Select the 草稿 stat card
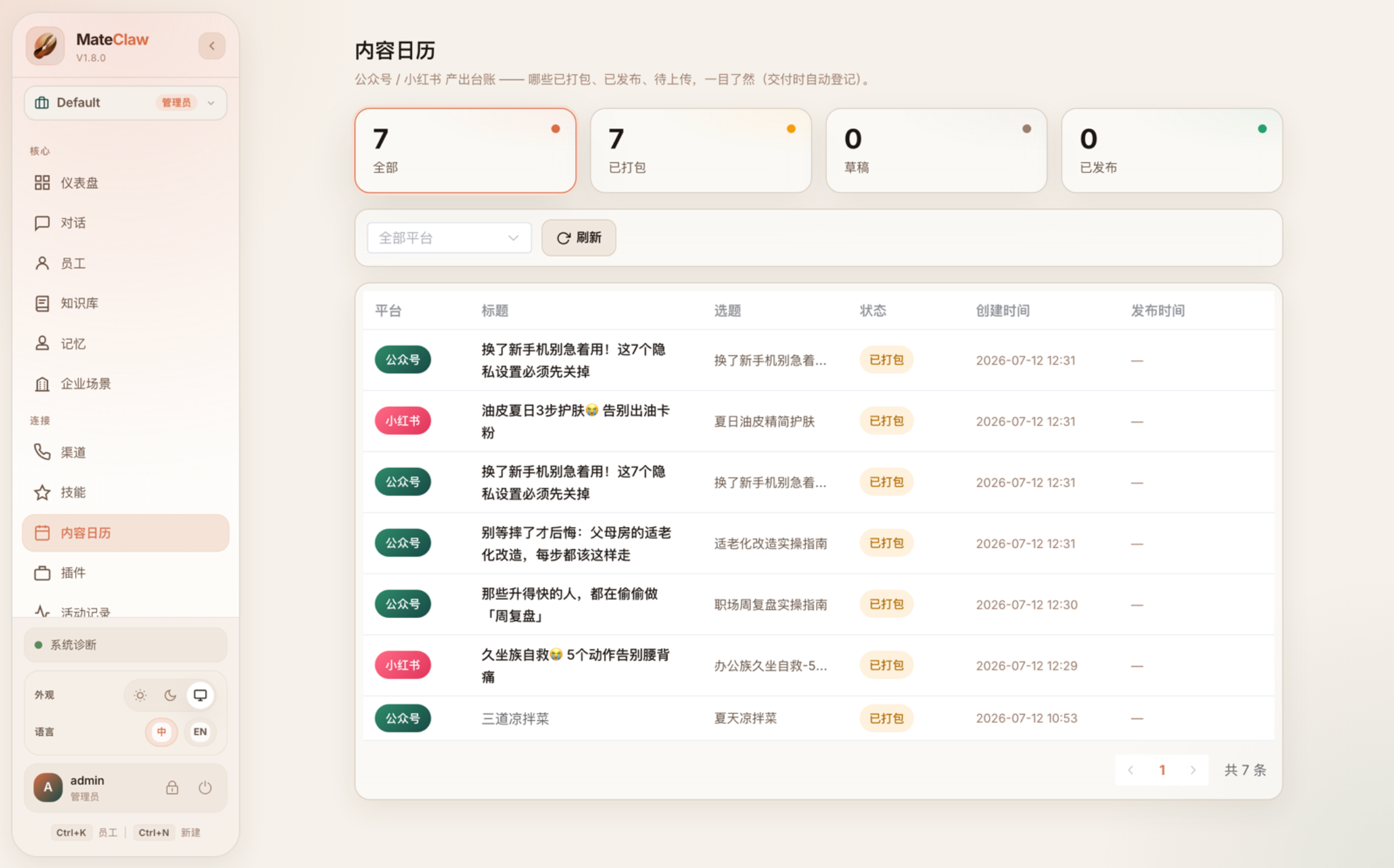The image size is (1394, 868). click(x=937, y=151)
